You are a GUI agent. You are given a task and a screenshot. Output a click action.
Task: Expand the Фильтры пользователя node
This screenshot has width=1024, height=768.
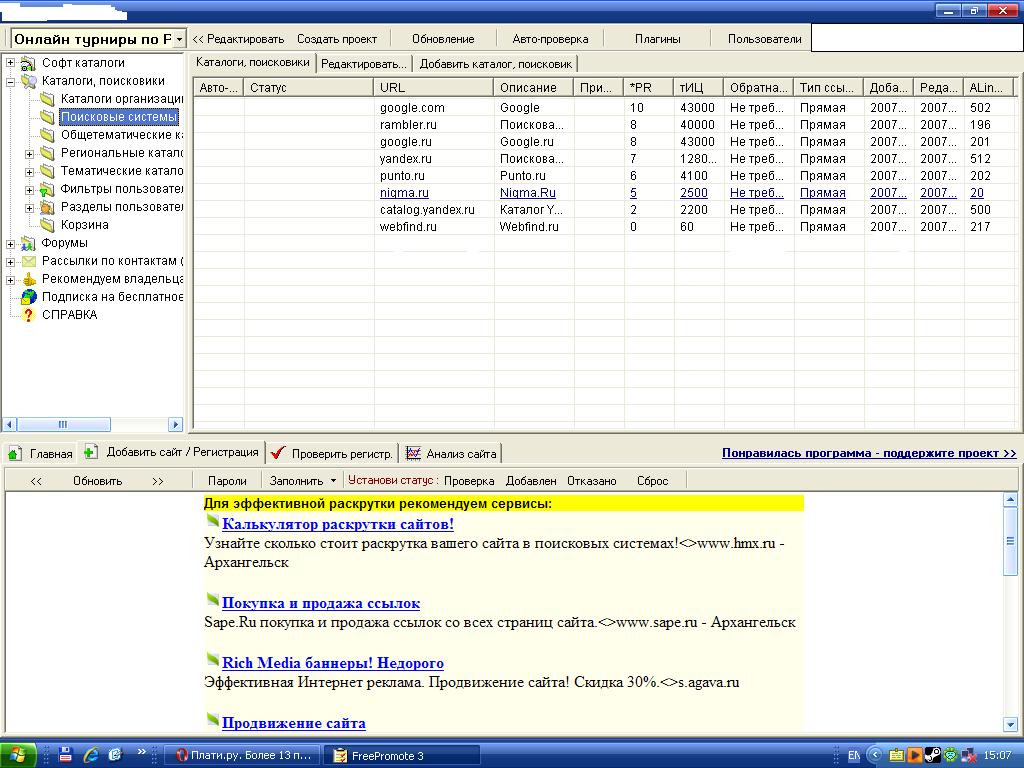[29, 190]
